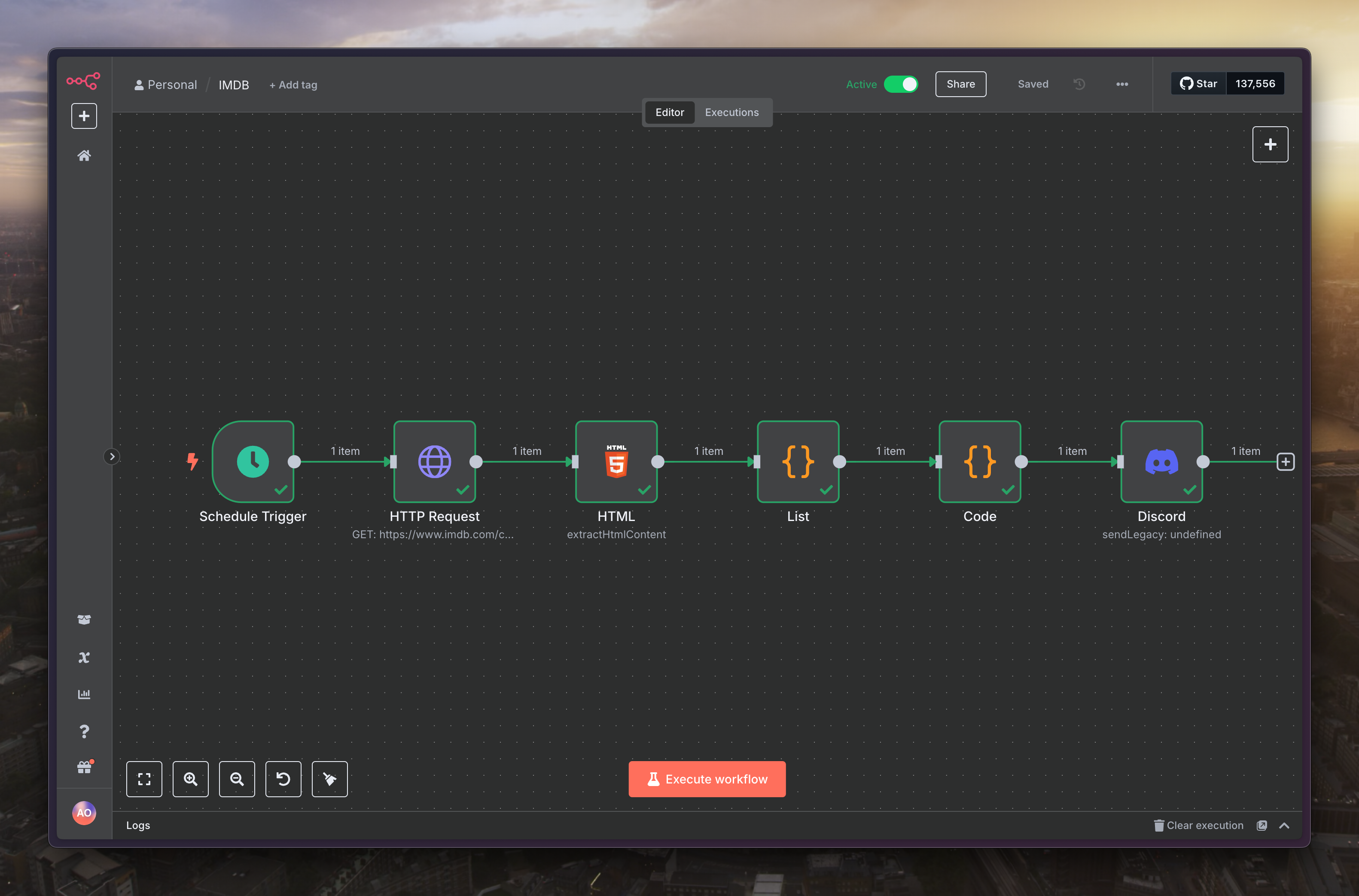Open the Variables icon in sidebar
Viewport: 1359px width, 896px height.
click(84, 657)
